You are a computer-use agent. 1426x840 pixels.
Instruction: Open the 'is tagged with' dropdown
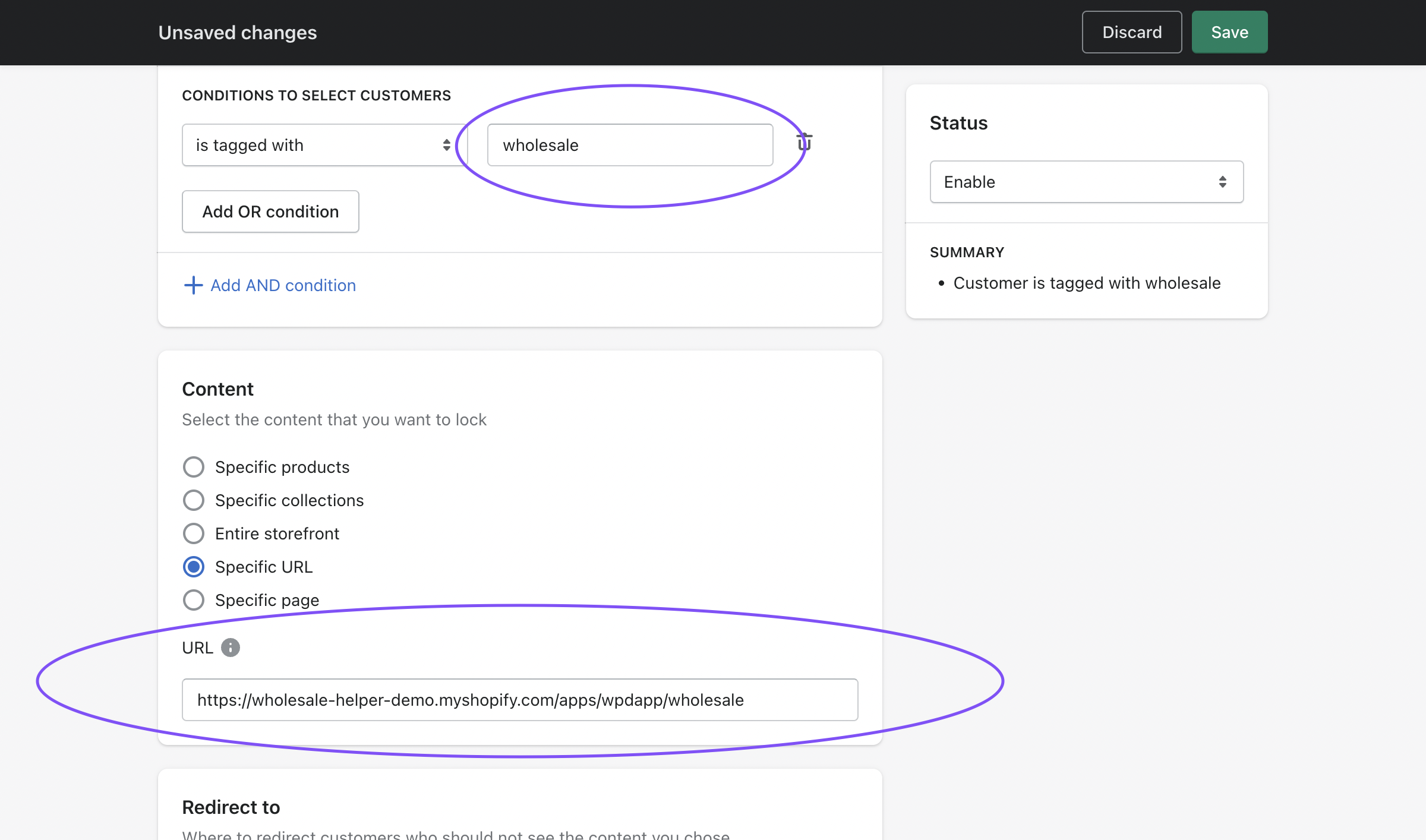tap(324, 145)
